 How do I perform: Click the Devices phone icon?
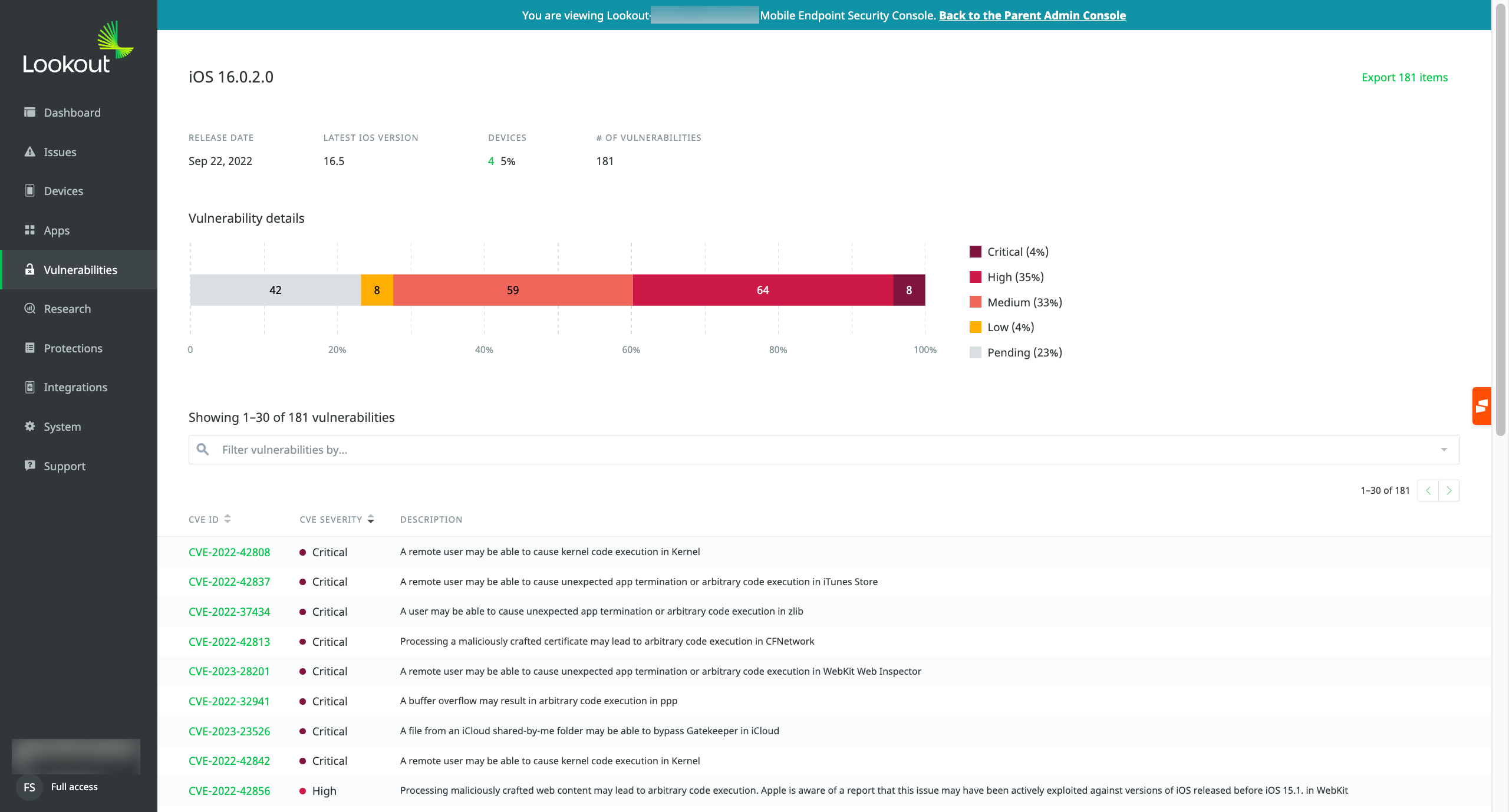29,190
